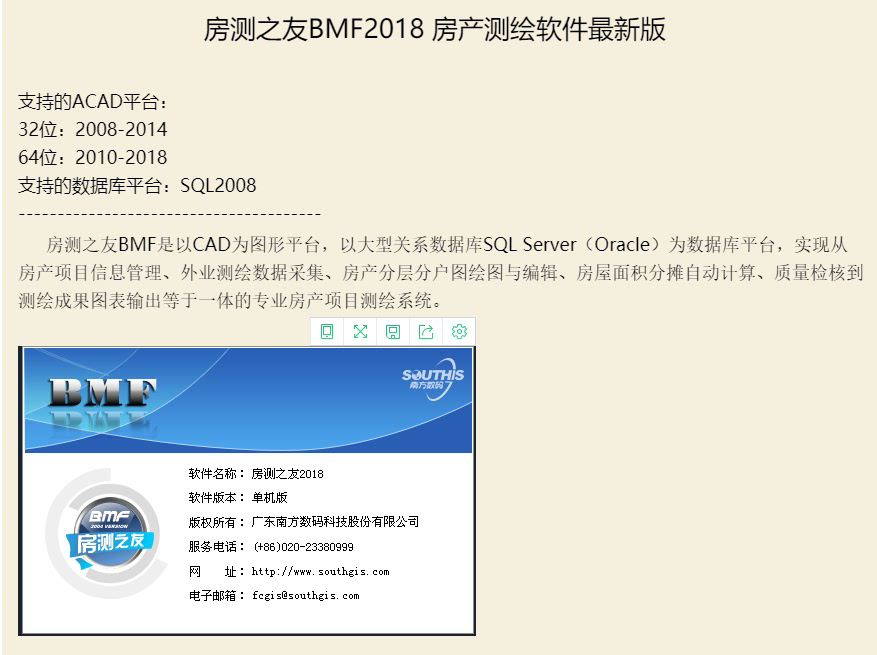Click the text '支持的数据库平台：SQL2008'
Screen dimensions: 877x655
tap(137, 185)
